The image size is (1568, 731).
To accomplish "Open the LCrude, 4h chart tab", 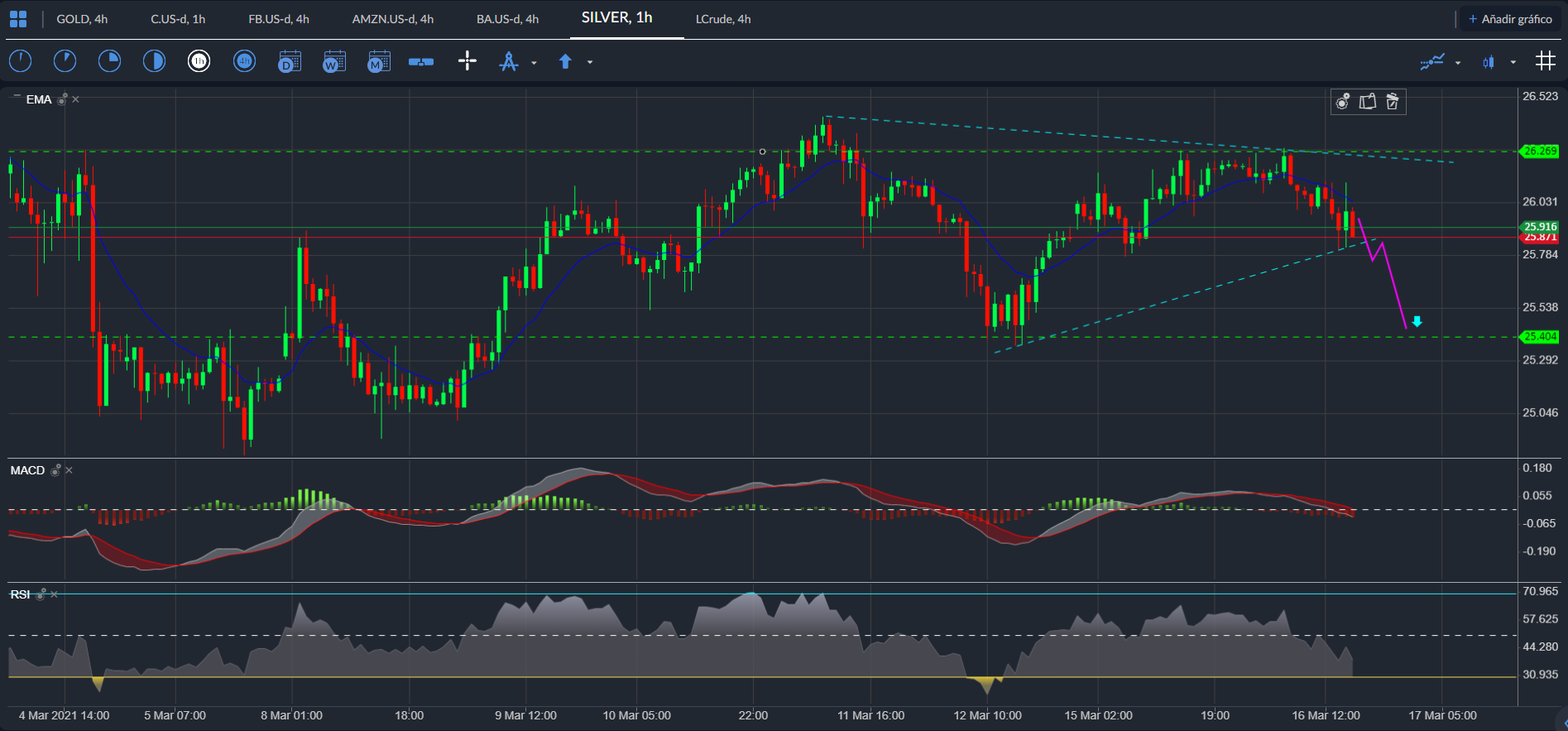I will (x=723, y=19).
